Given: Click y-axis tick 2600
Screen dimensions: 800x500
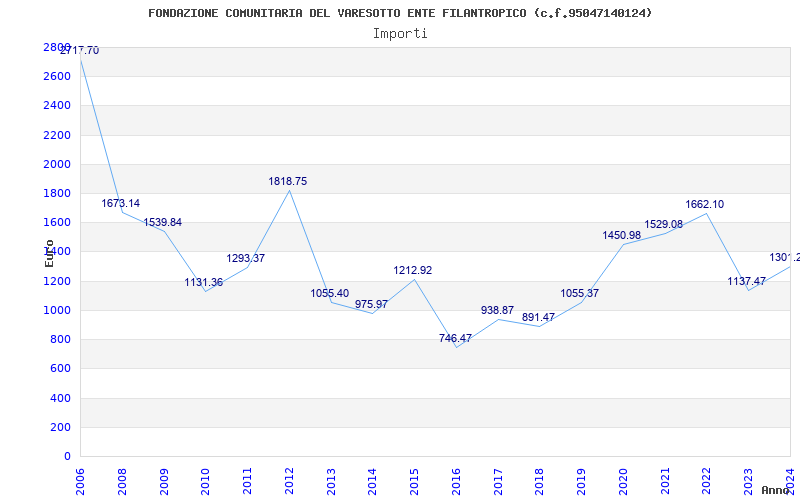Looking at the screenshot, I should pyautogui.click(x=57, y=77).
